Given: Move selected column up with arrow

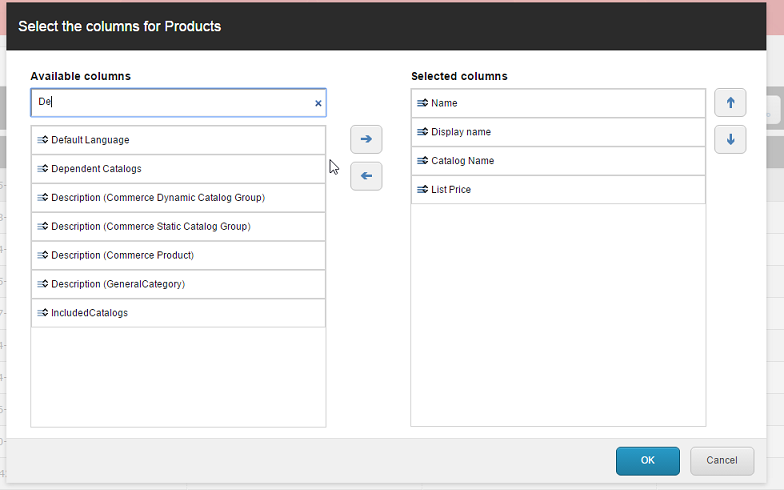Looking at the screenshot, I should (730, 103).
